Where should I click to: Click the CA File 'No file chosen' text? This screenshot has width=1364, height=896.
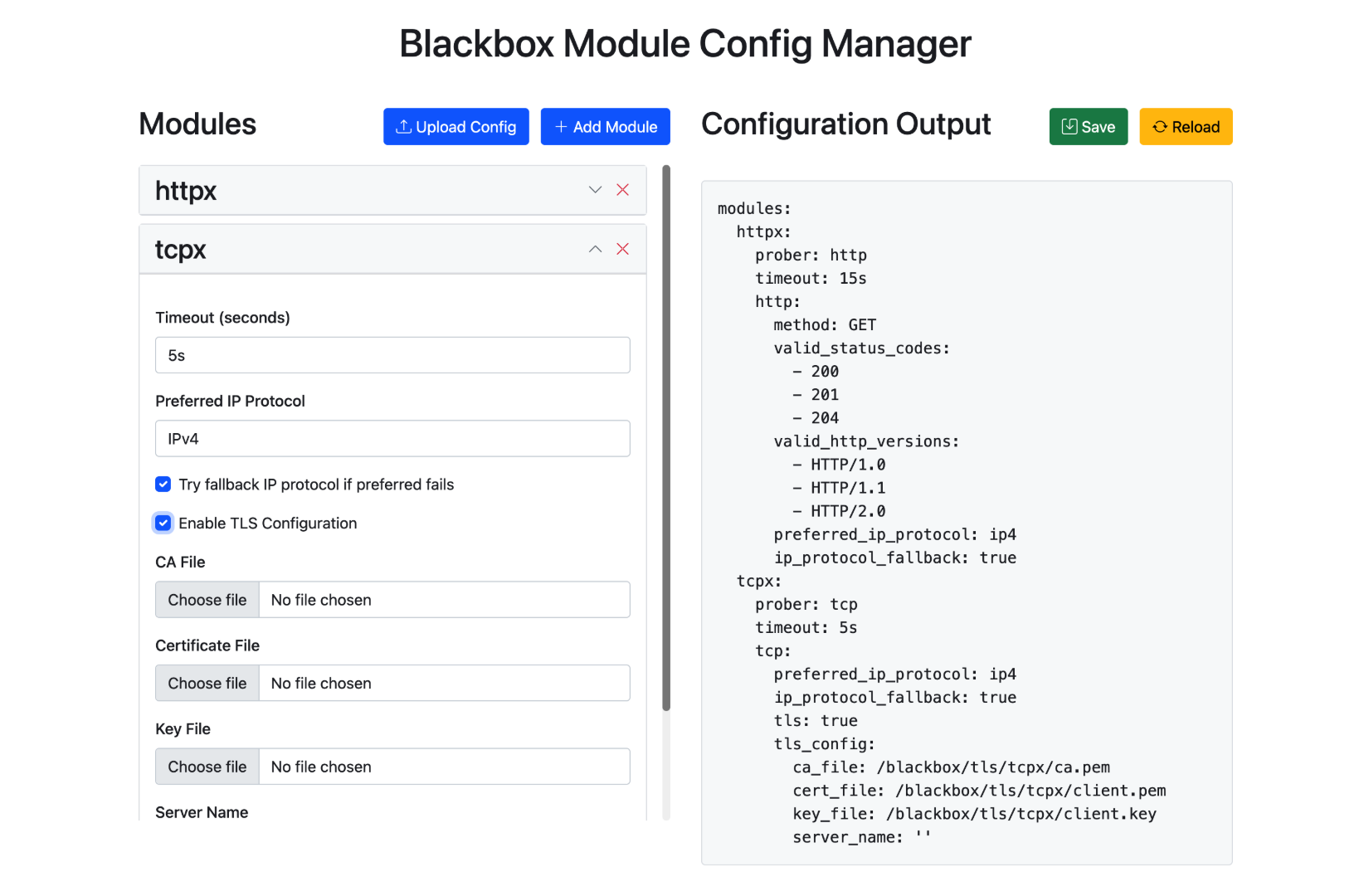[x=321, y=600]
